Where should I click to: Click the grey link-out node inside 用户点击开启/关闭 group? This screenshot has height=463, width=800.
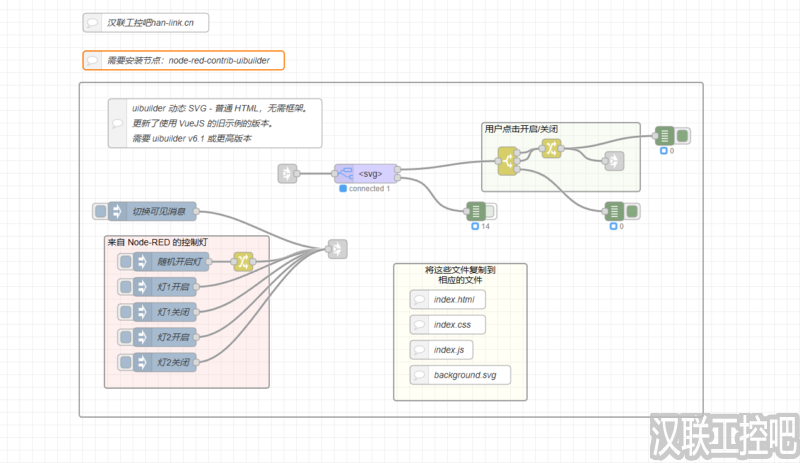[x=614, y=160]
